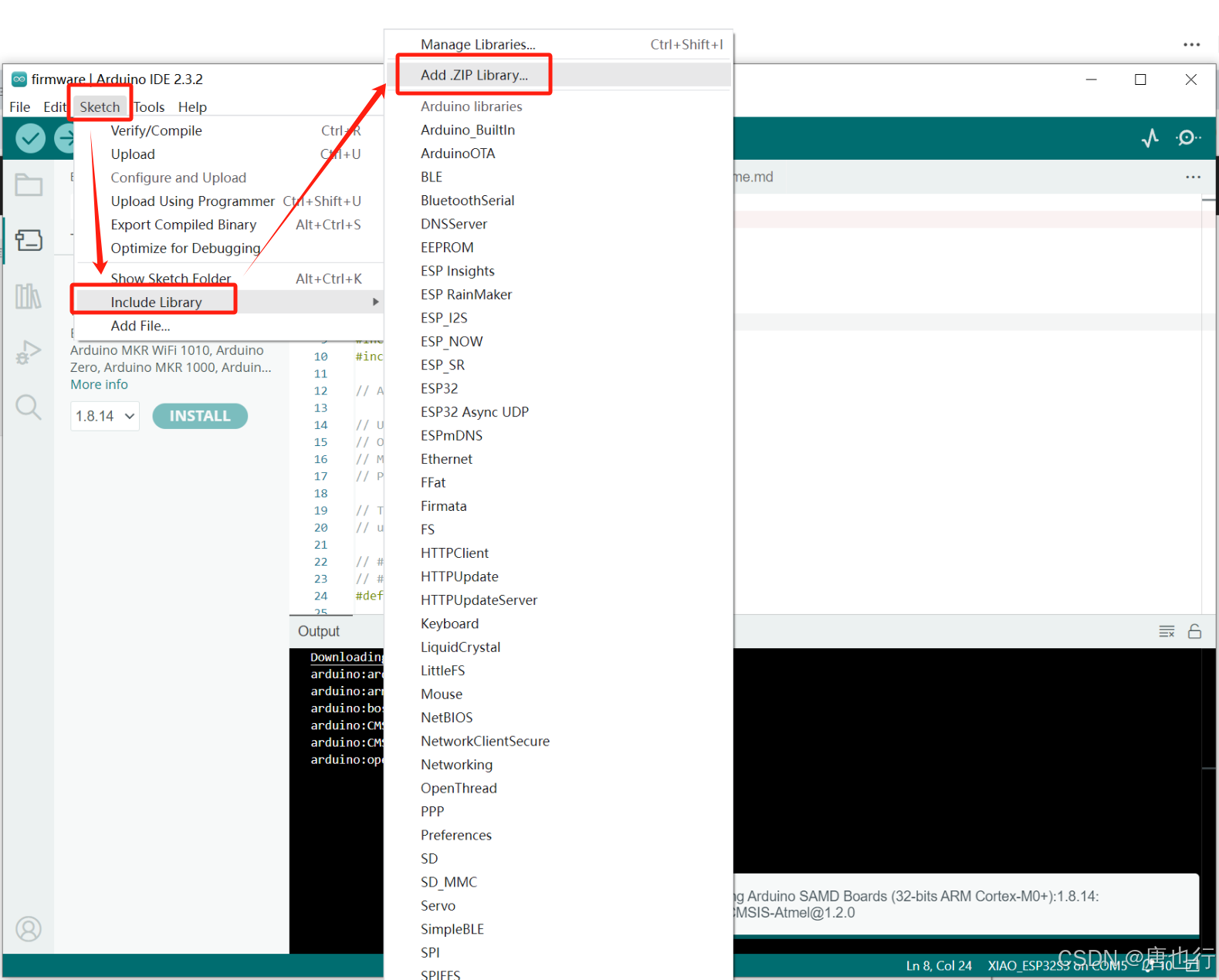Open the Sketch menu
Image resolution: width=1219 pixels, height=980 pixels.
(100, 107)
